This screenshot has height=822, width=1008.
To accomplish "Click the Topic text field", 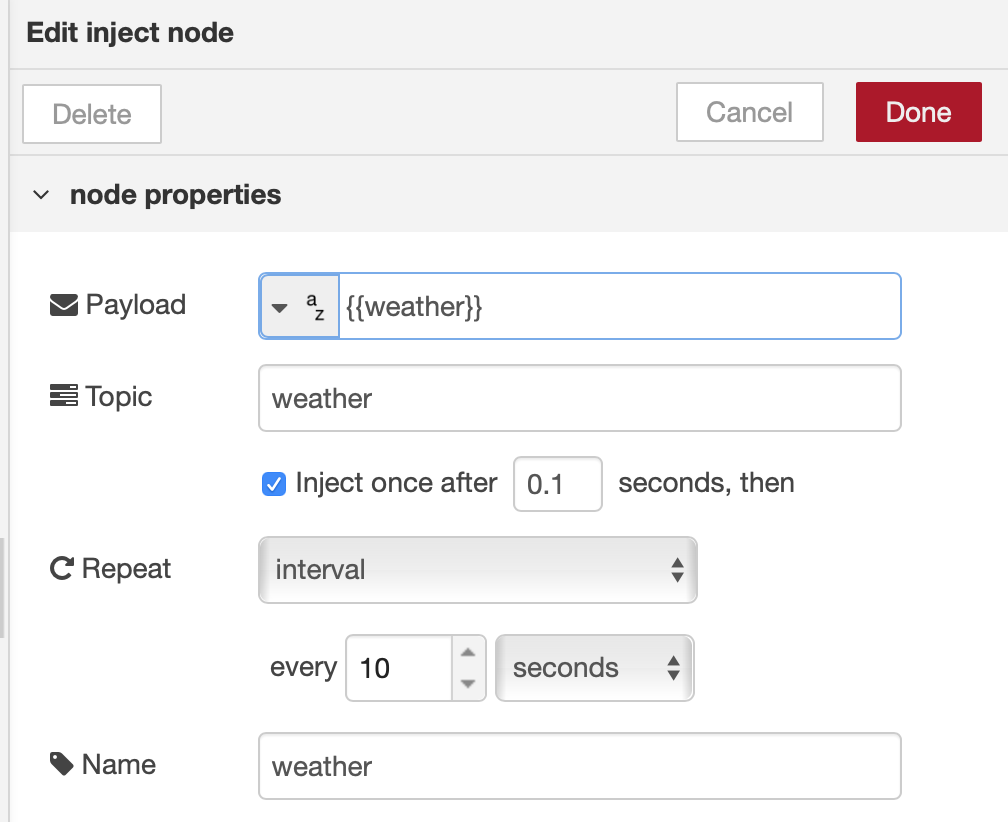I will pos(580,398).
